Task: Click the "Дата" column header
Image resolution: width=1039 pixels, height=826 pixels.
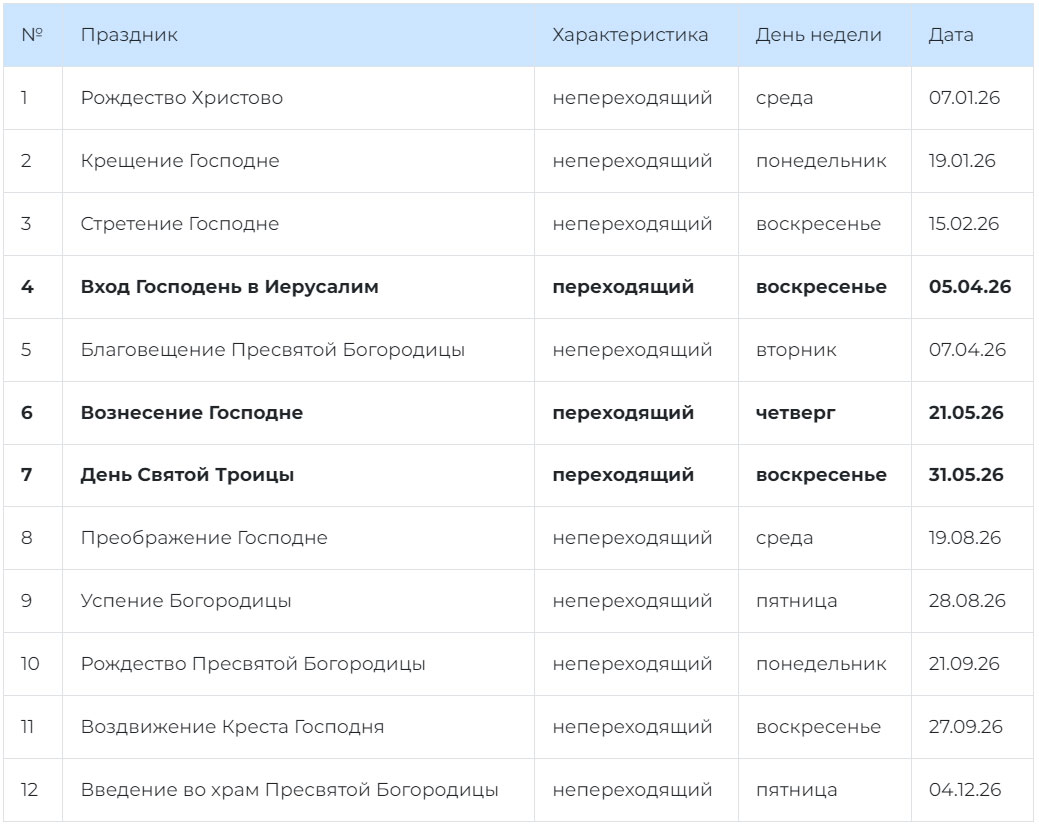Action: (x=950, y=35)
